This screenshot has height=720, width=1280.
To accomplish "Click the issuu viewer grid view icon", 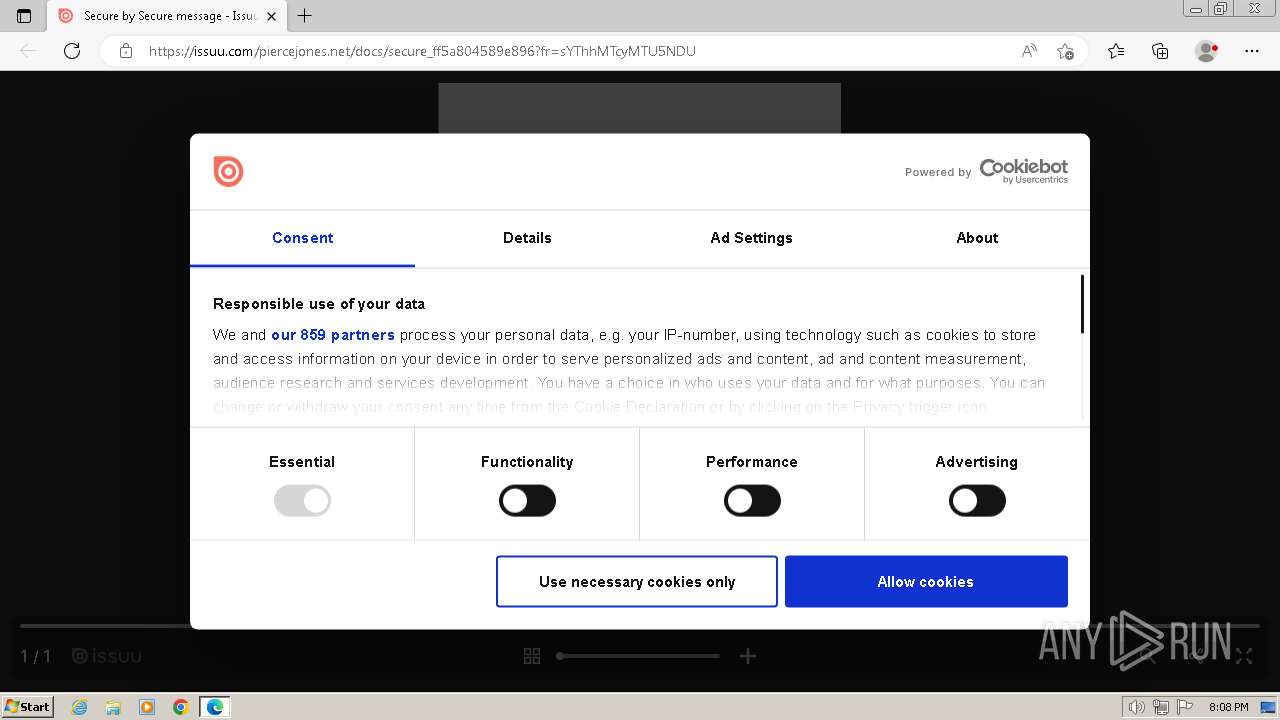I will (x=532, y=656).
